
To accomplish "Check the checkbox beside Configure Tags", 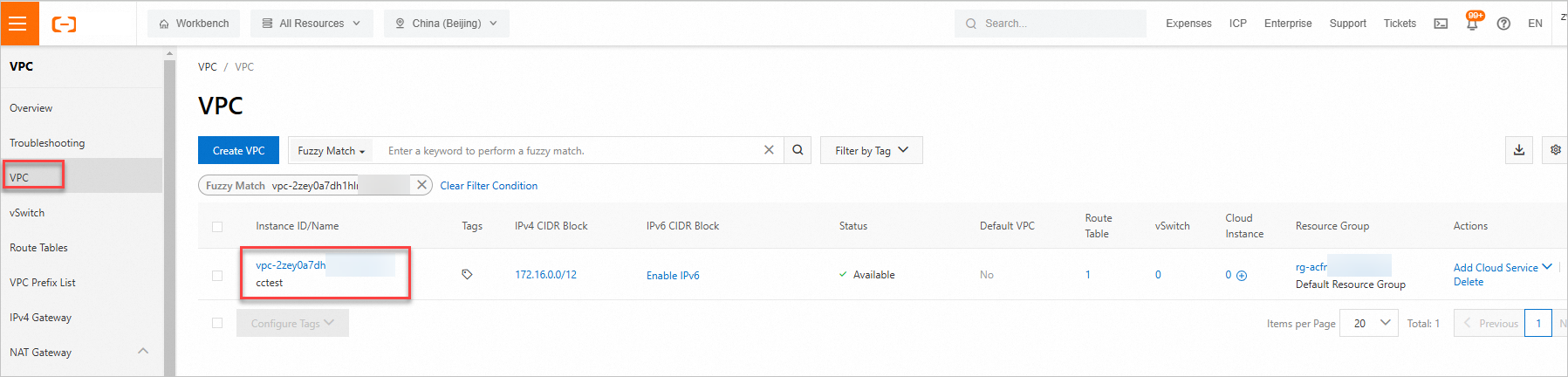I will [217, 323].
